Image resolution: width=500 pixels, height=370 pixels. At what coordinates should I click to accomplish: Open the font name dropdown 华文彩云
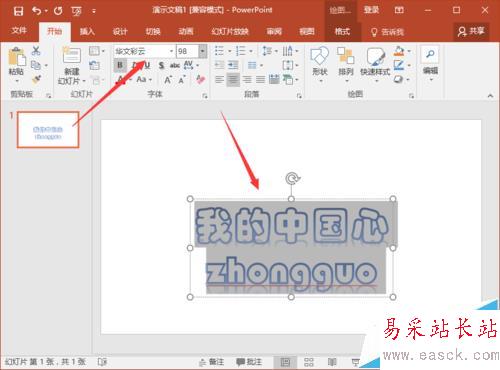coord(171,51)
